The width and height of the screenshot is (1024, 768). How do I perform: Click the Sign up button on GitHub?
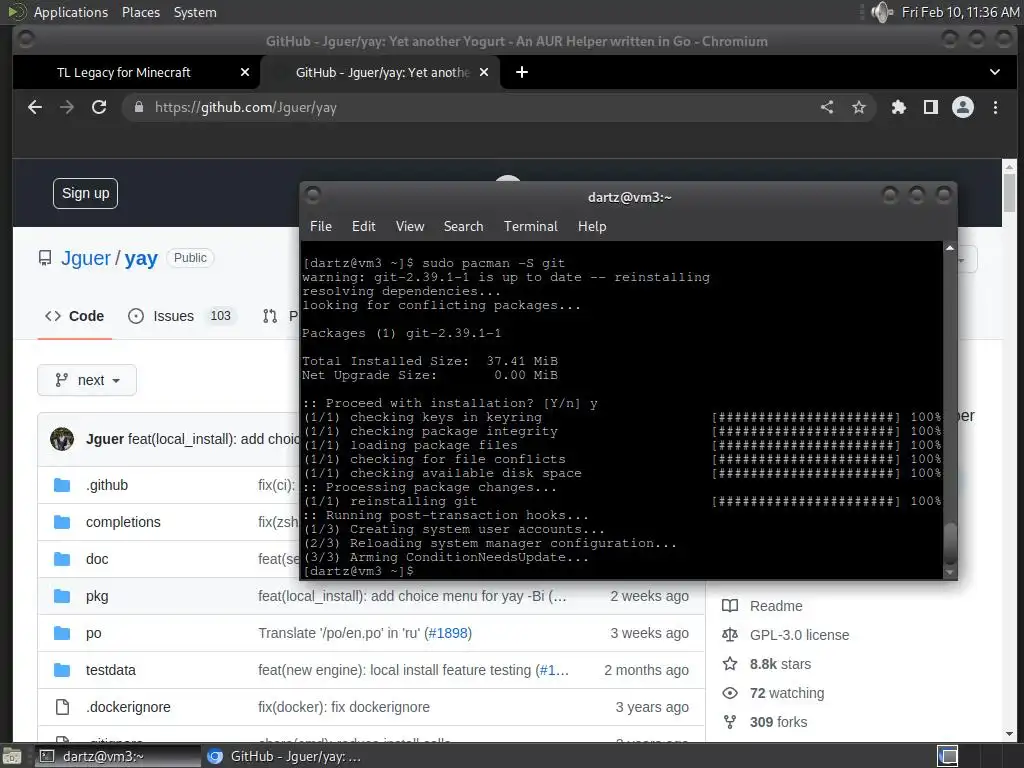pos(86,193)
